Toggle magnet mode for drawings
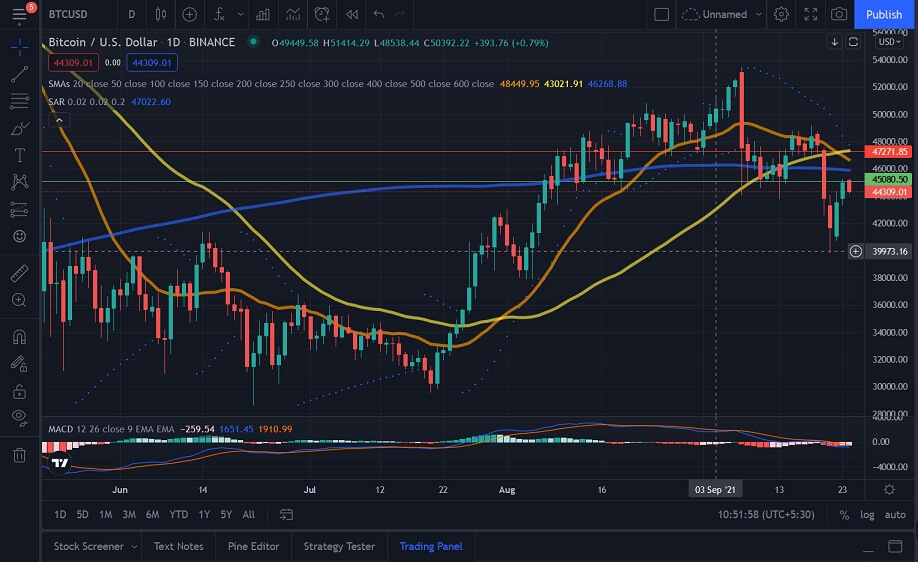Screen dimensions: 918x562 [19, 336]
